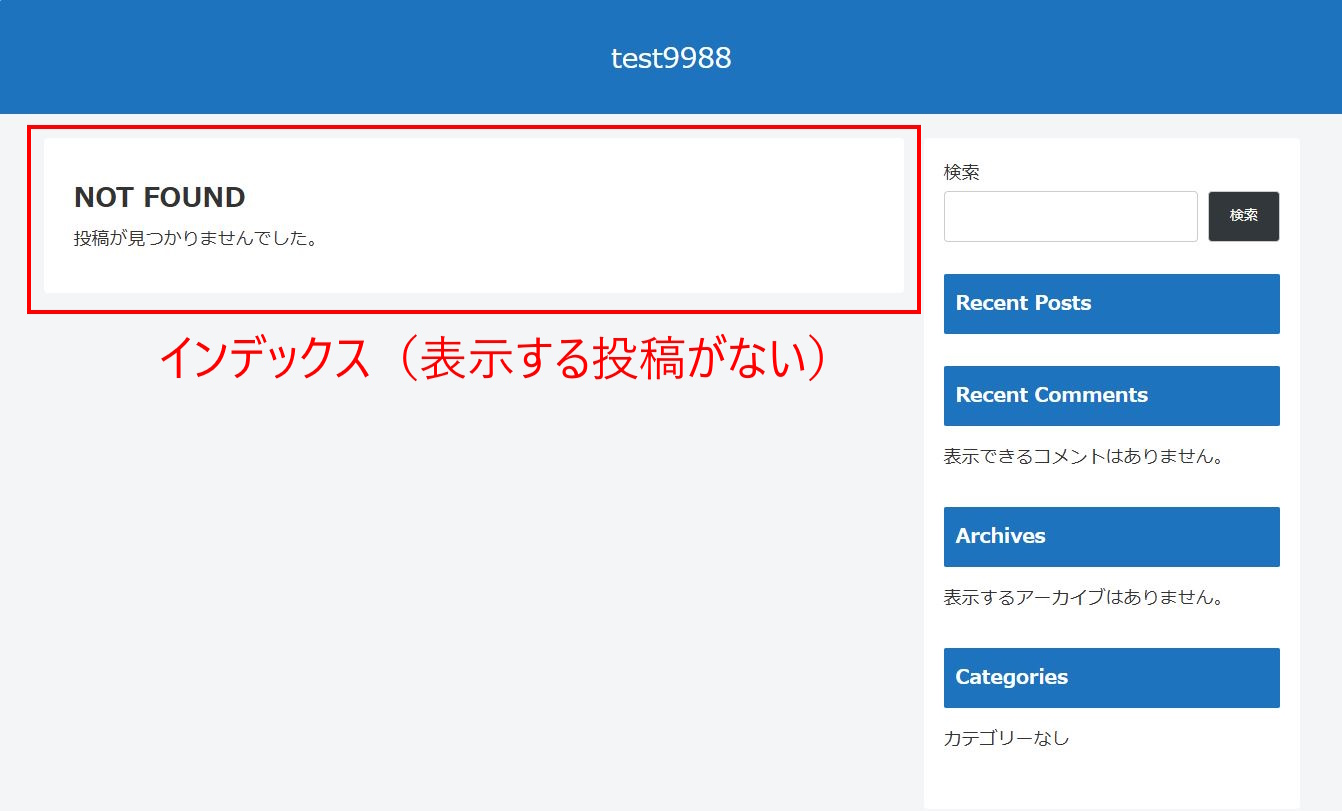Click the 検索 label above the search box
Screen dimensions: 1342x811
point(961,172)
